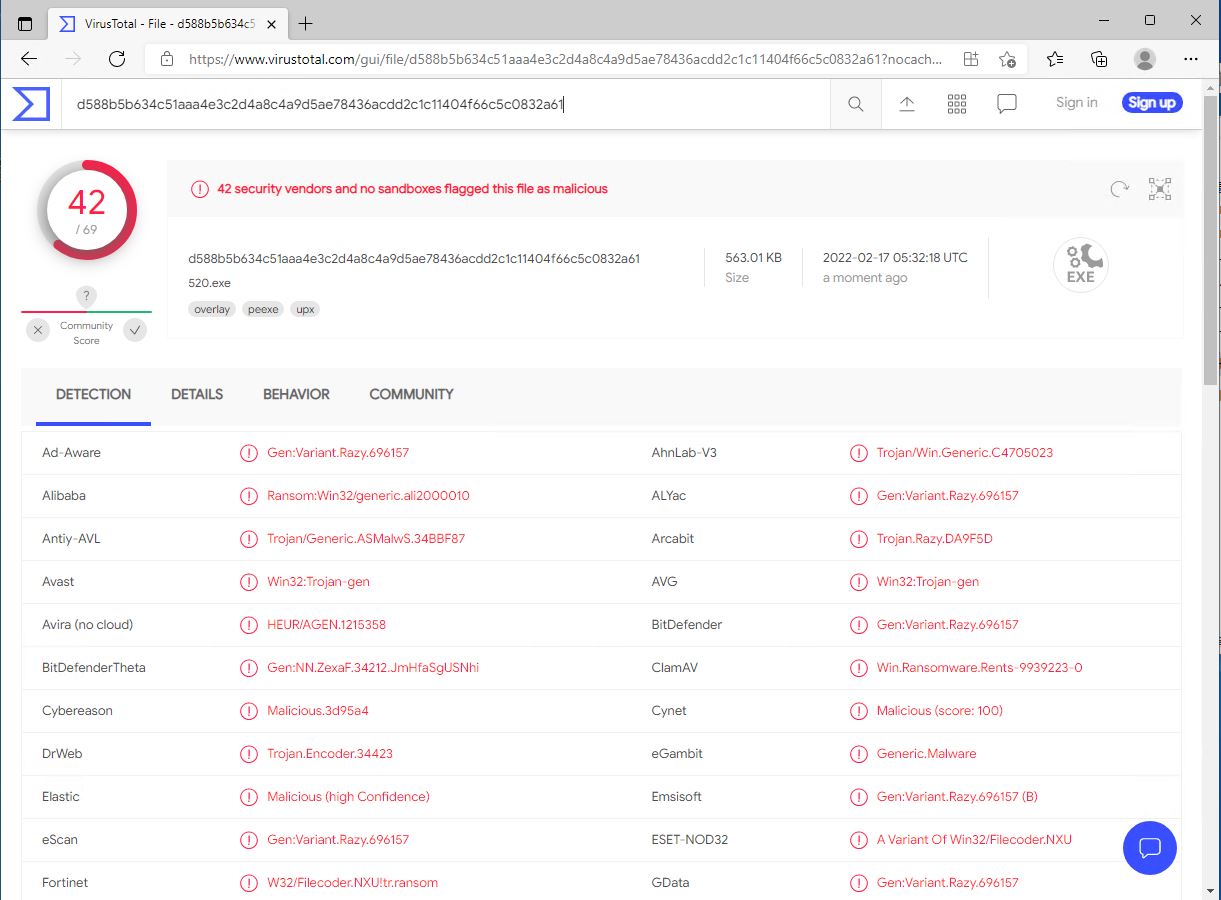This screenshot has height=900, width=1221.
Task: Click the DrWeb Trojan.Encoder.34423 result
Action: tap(330, 754)
